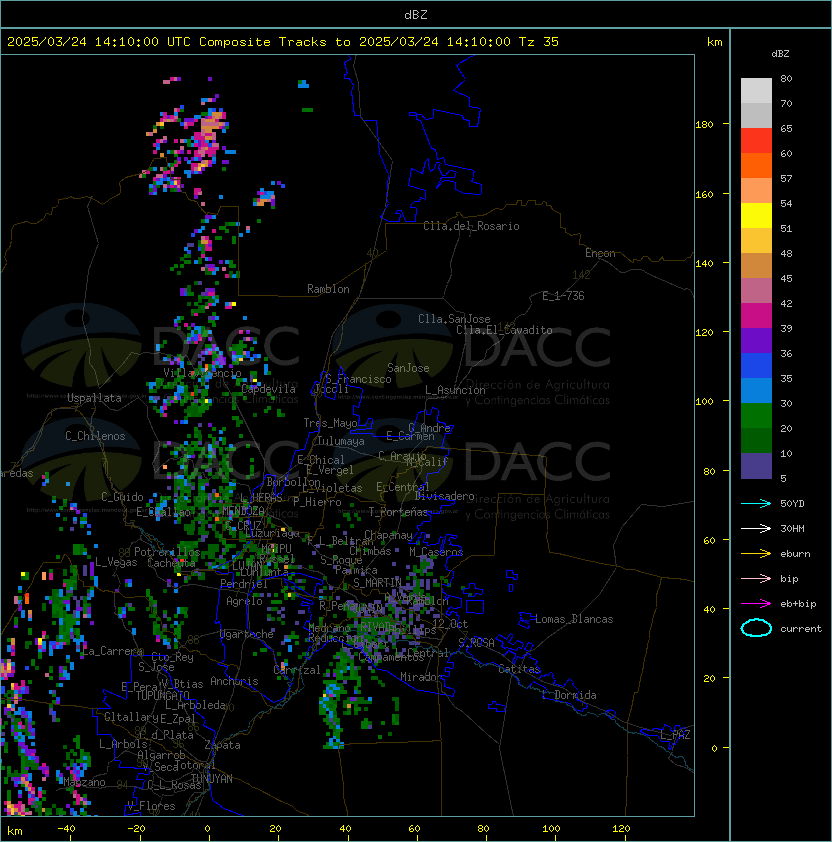The image size is (832, 842).
Task: Click the light blue 30-35 dBZ swatch
Action: point(756,391)
